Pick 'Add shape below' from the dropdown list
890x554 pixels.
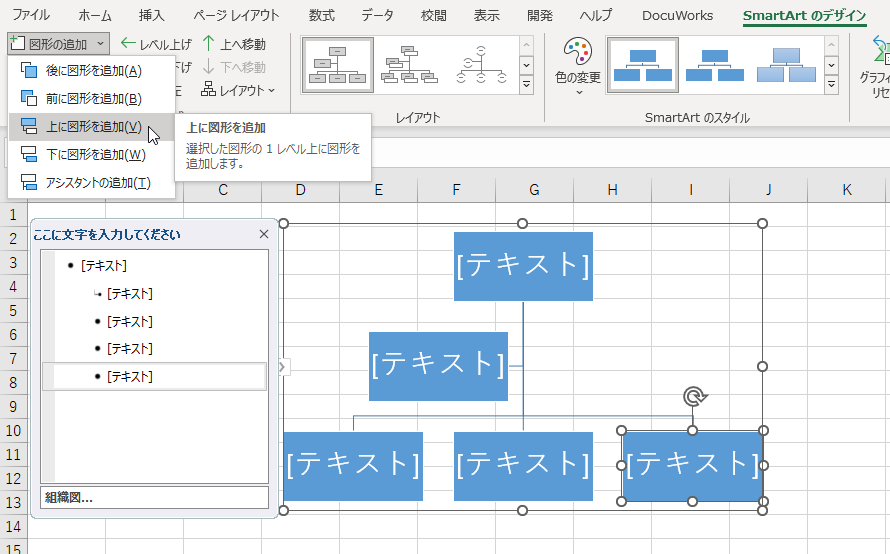point(95,155)
